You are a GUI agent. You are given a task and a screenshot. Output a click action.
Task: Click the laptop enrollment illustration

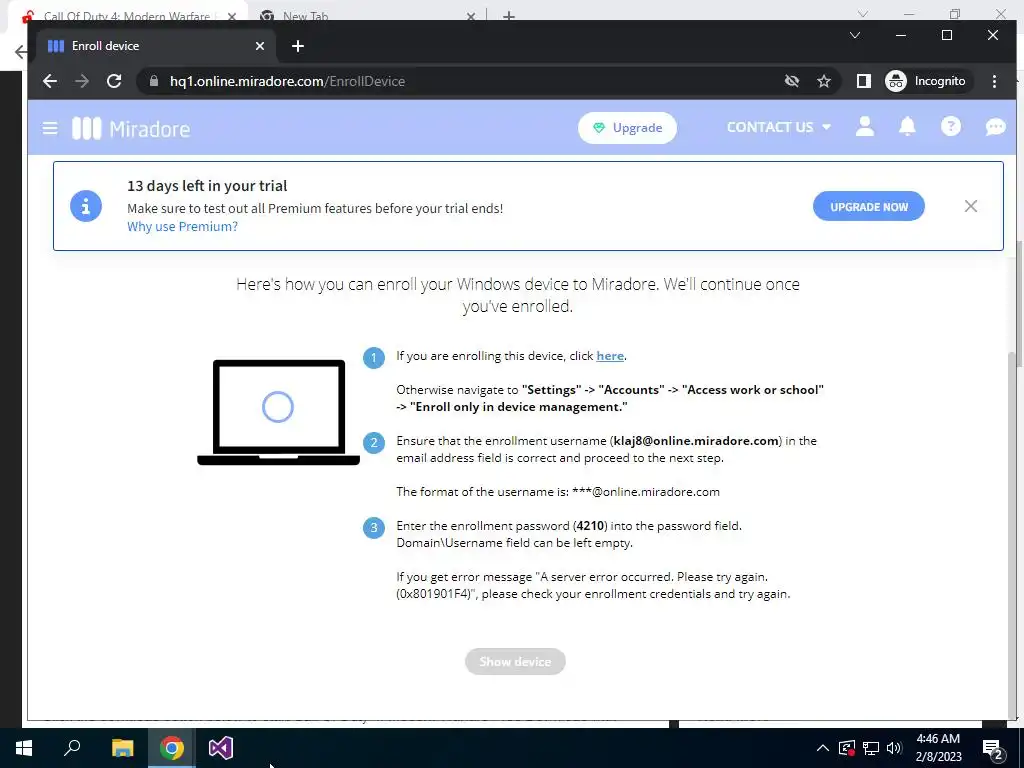pyautogui.click(x=278, y=412)
